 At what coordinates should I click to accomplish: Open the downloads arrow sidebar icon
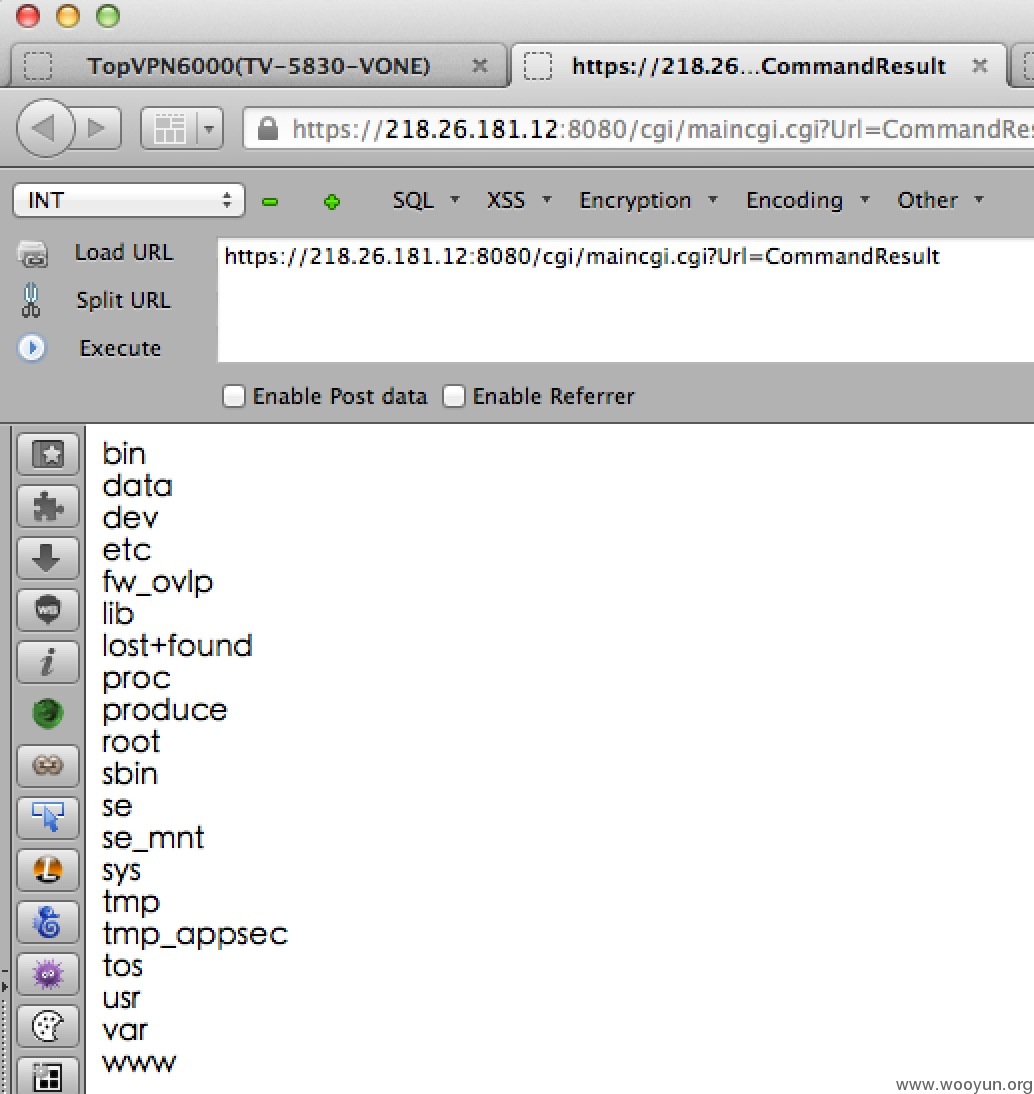coord(47,558)
